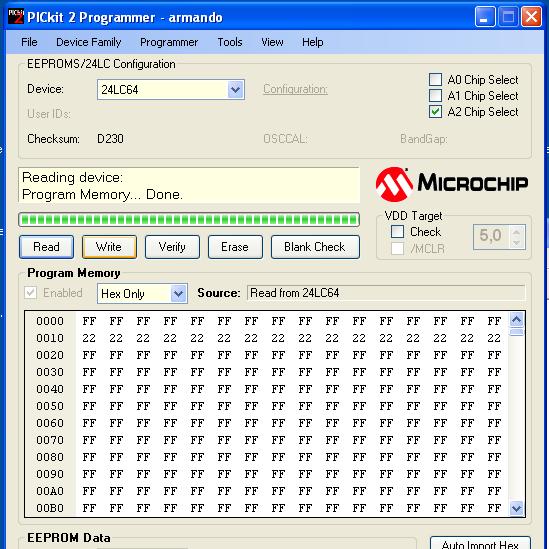Open the File menu
549x549 pixels.
tap(29, 42)
